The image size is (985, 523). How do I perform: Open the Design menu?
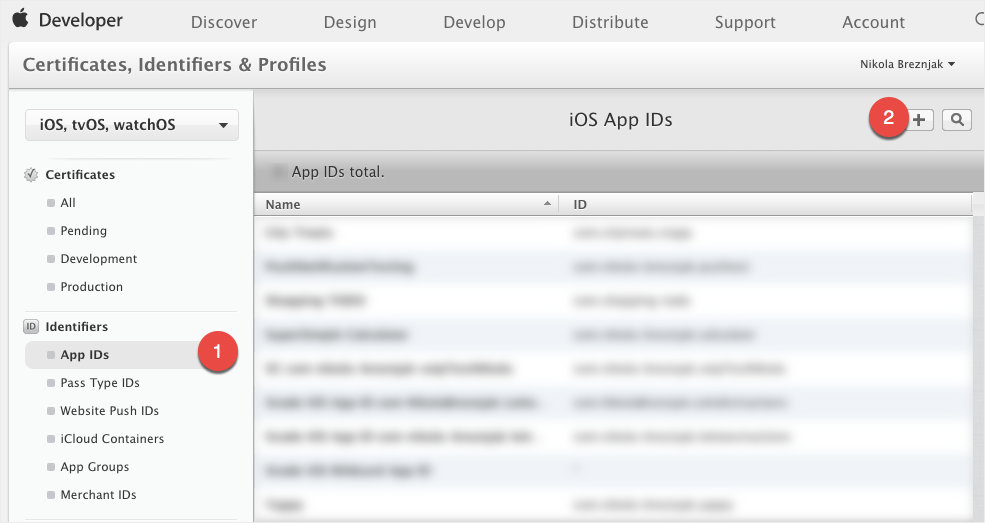coord(350,22)
